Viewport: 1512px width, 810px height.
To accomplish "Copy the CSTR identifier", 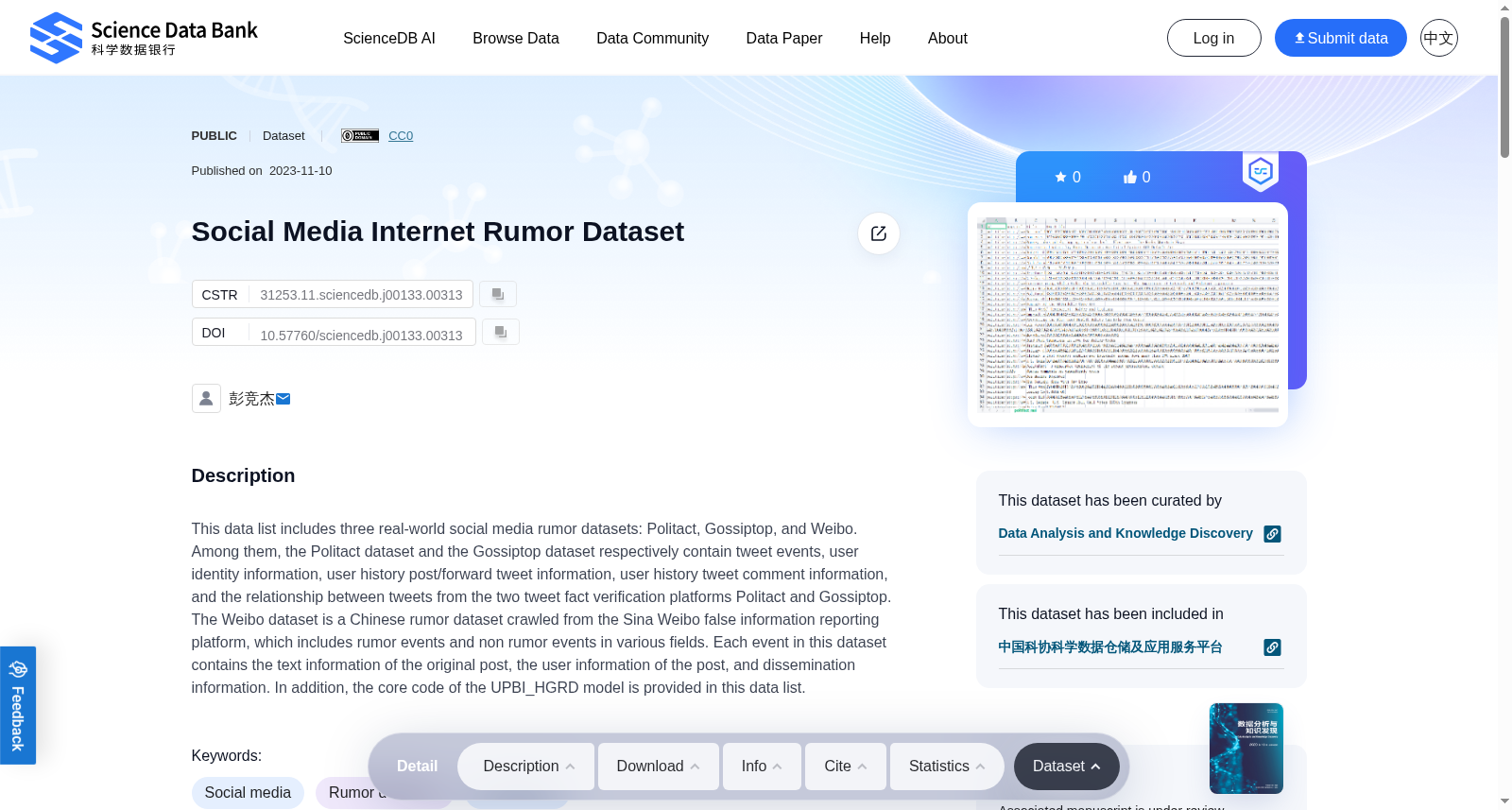I will [x=498, y=295].
